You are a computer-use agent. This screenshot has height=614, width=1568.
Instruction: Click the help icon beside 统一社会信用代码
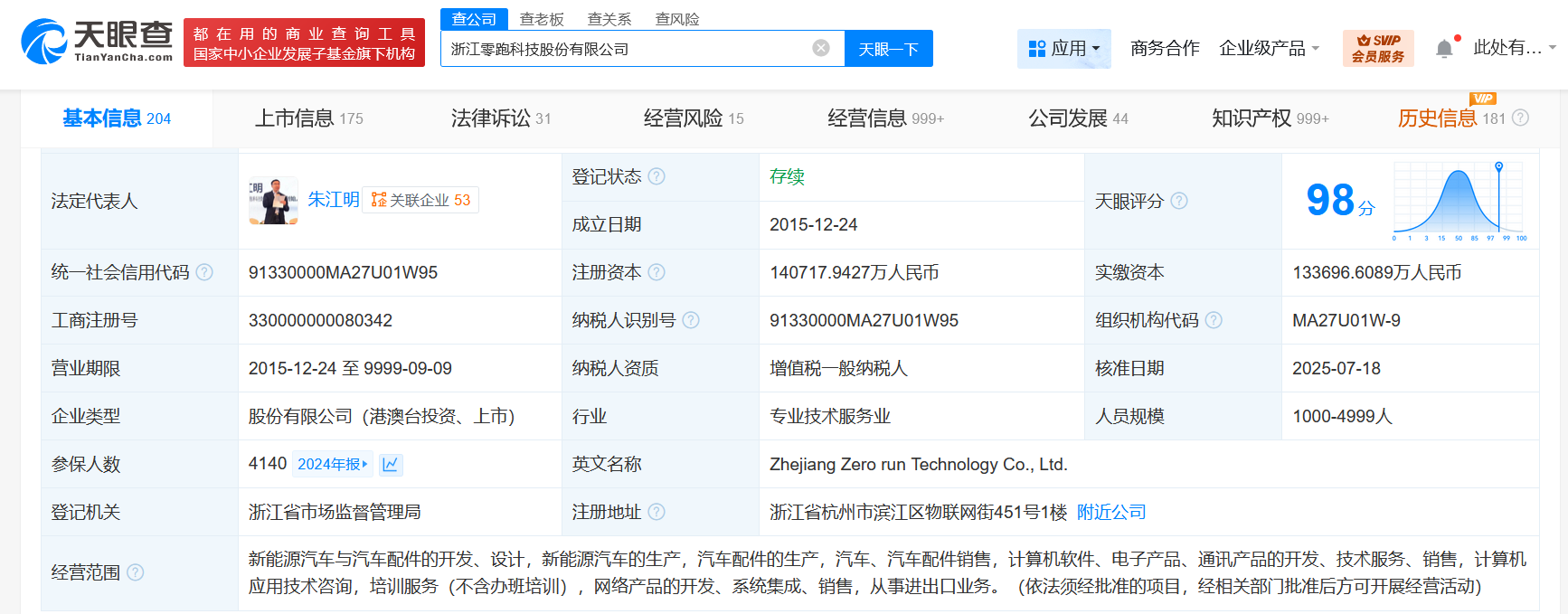[204, 272]
